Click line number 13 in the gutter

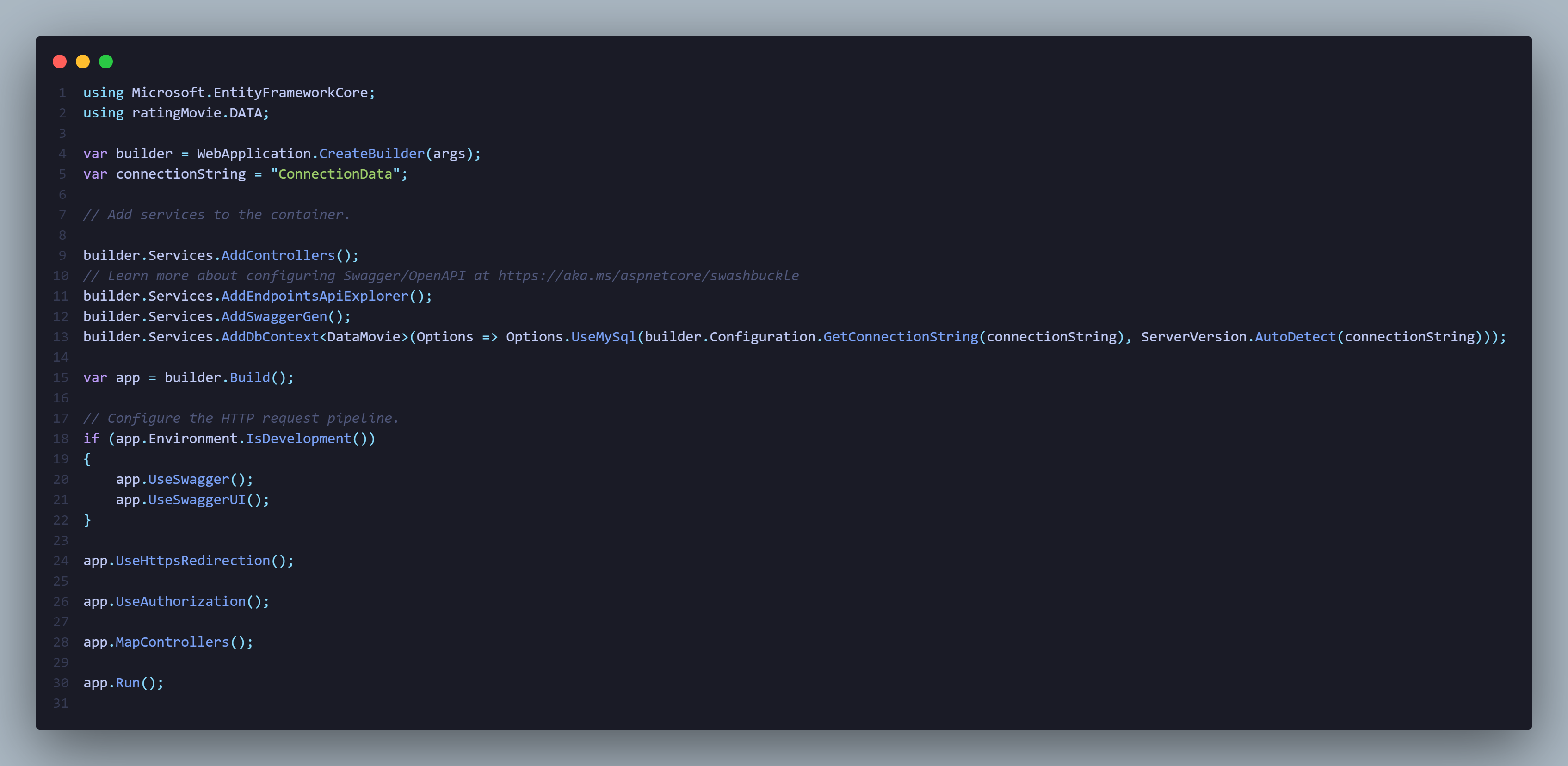(61, 337)
